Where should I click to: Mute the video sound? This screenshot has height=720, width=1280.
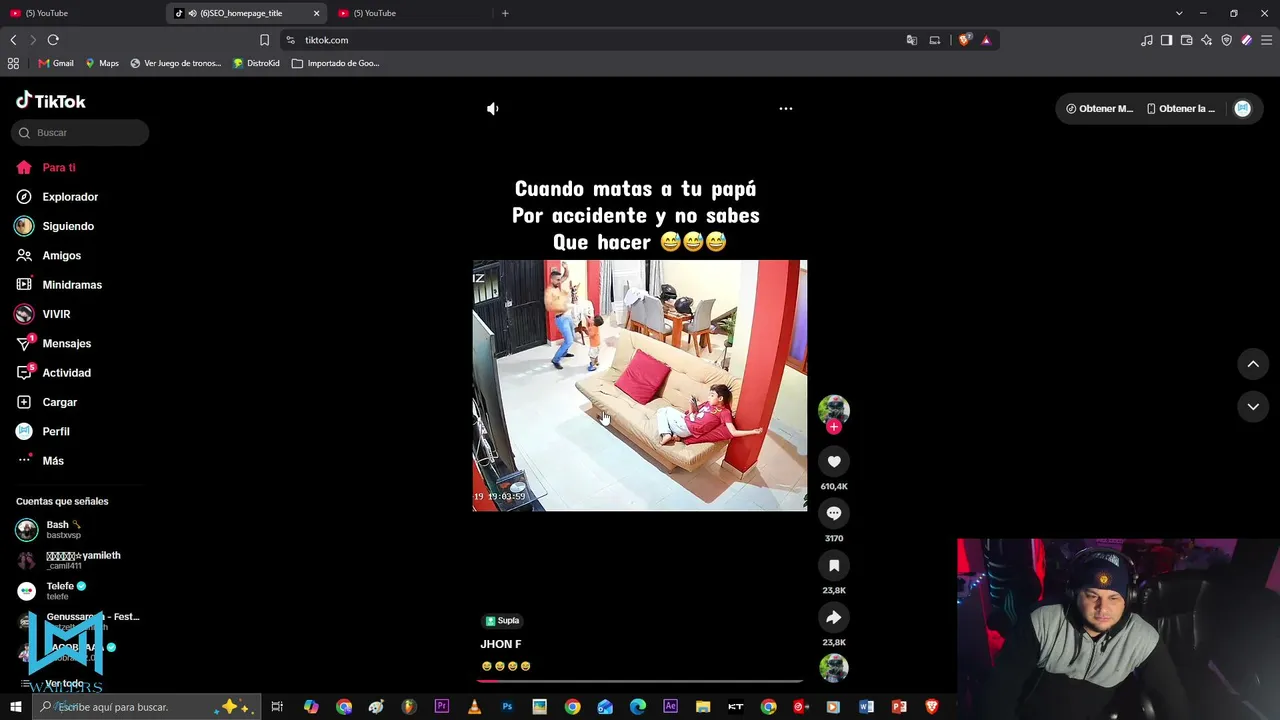pyautogui.click(x=493, y=108)
